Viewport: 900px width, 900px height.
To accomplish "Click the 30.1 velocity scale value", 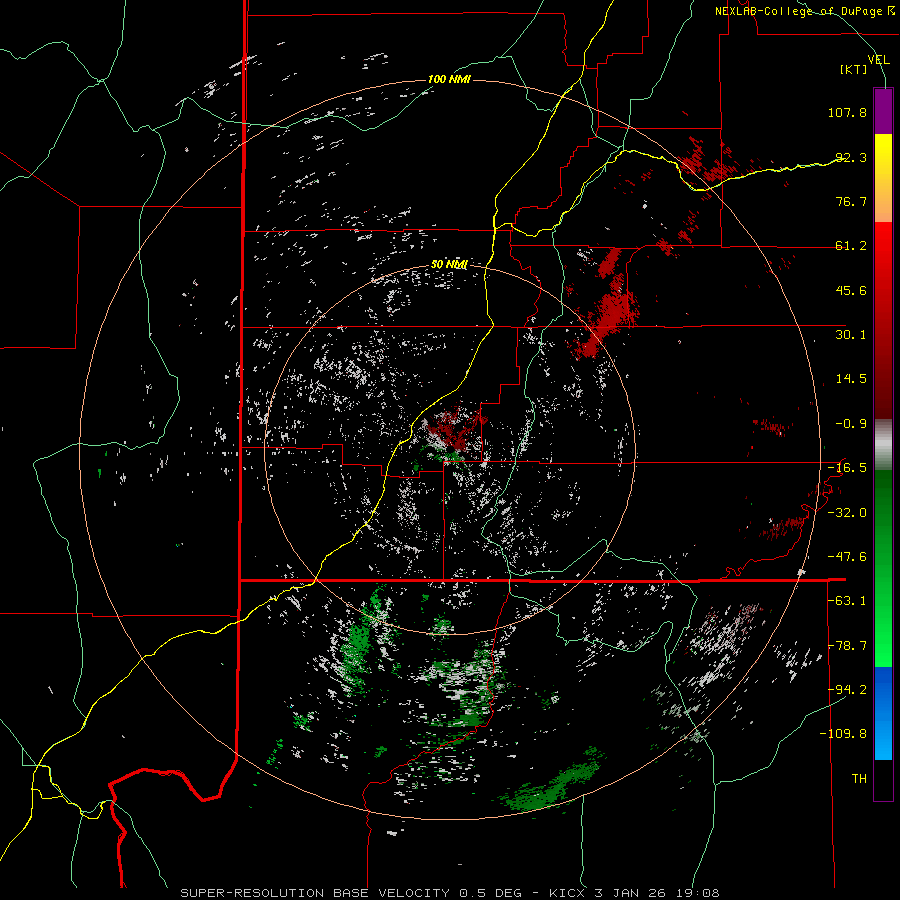I will pyautogui.click(x=851, y=335).
